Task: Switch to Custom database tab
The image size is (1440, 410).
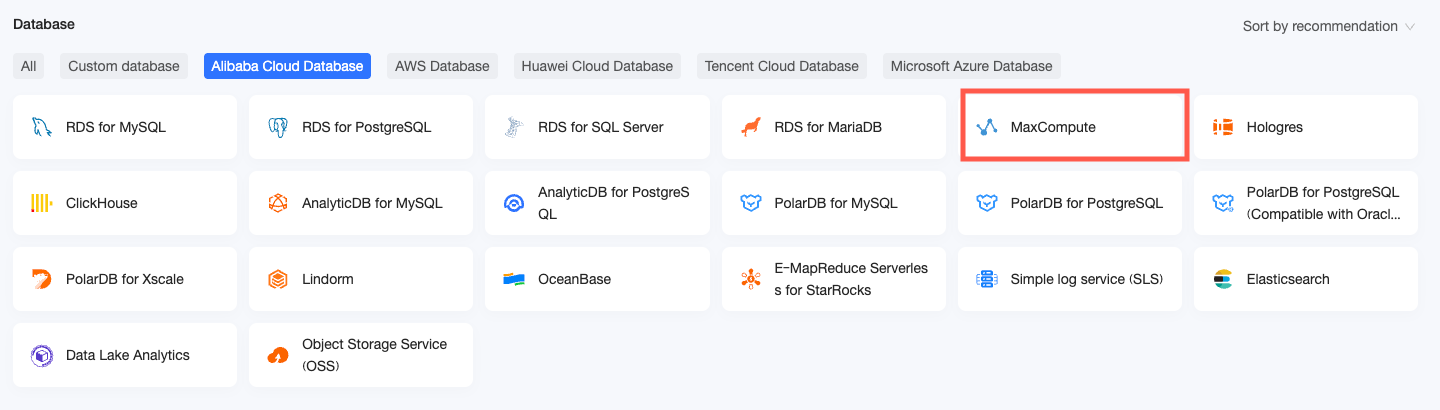Action: [x=124, y=66]
